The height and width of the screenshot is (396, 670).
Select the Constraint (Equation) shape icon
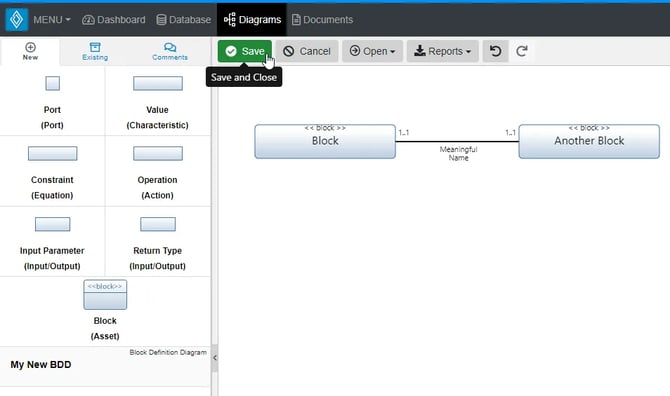point(53,153)
